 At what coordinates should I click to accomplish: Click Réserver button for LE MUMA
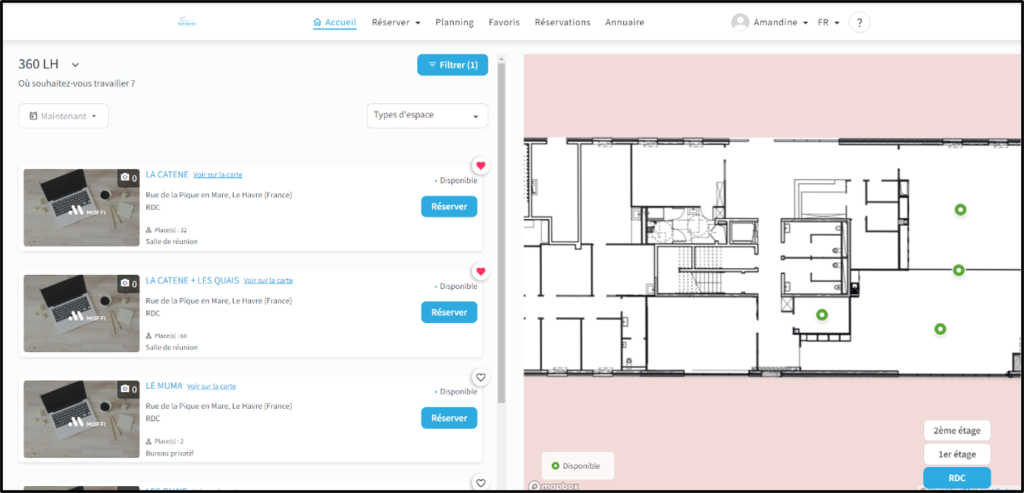449,417
